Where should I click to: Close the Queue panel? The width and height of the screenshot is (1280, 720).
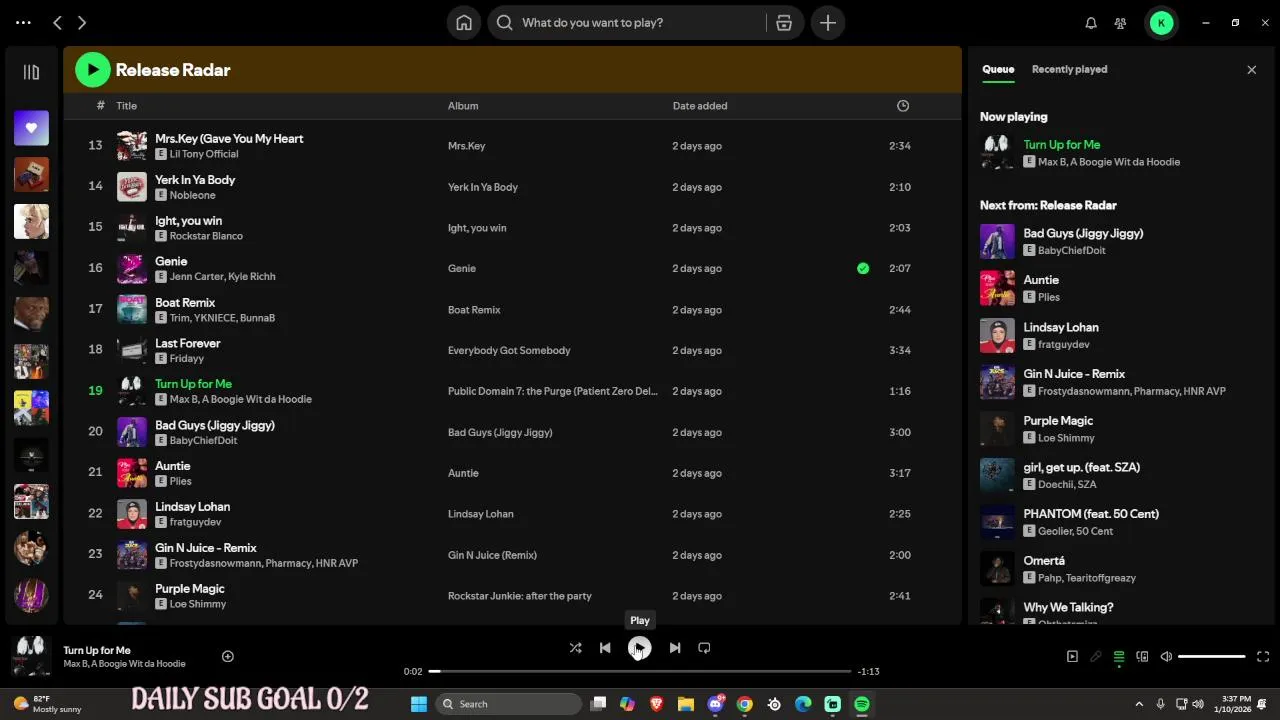(x=1251, y=70)
